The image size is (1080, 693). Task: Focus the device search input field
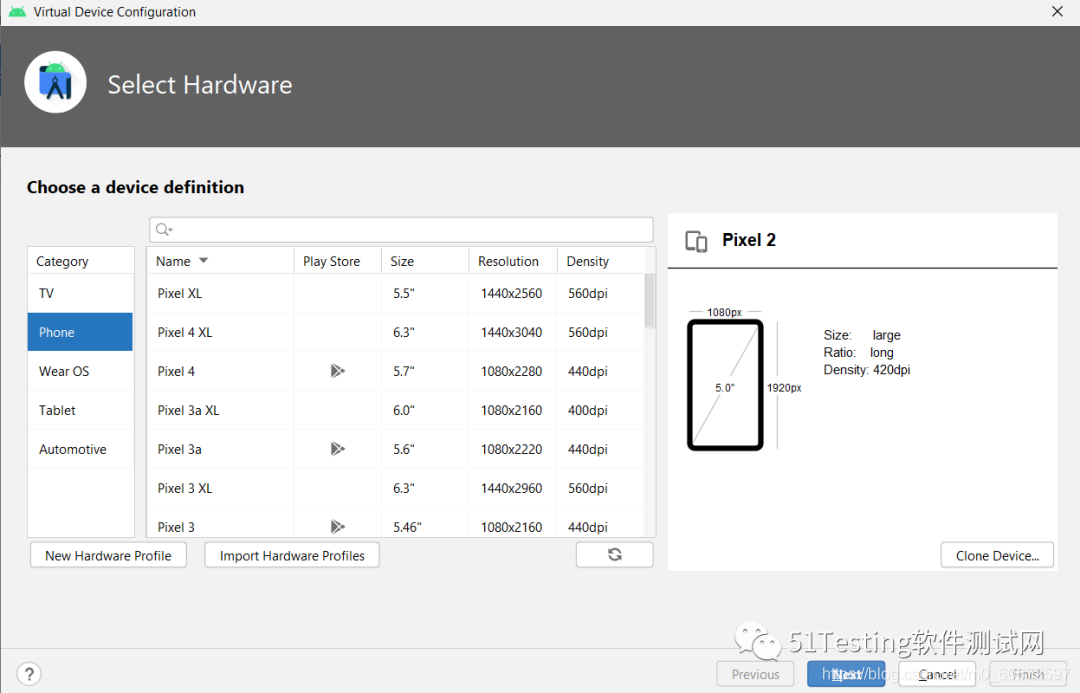pyautogui.click(x=401, y=229)
